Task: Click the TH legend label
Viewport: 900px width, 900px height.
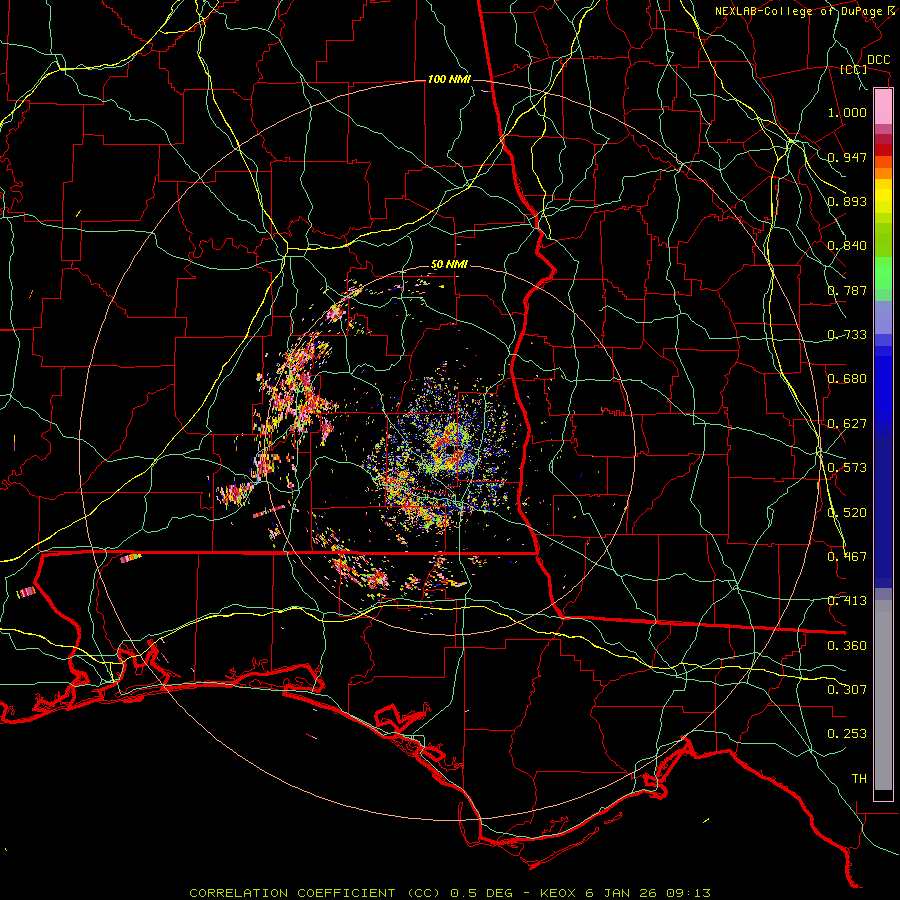Action: tap(859, 779)
